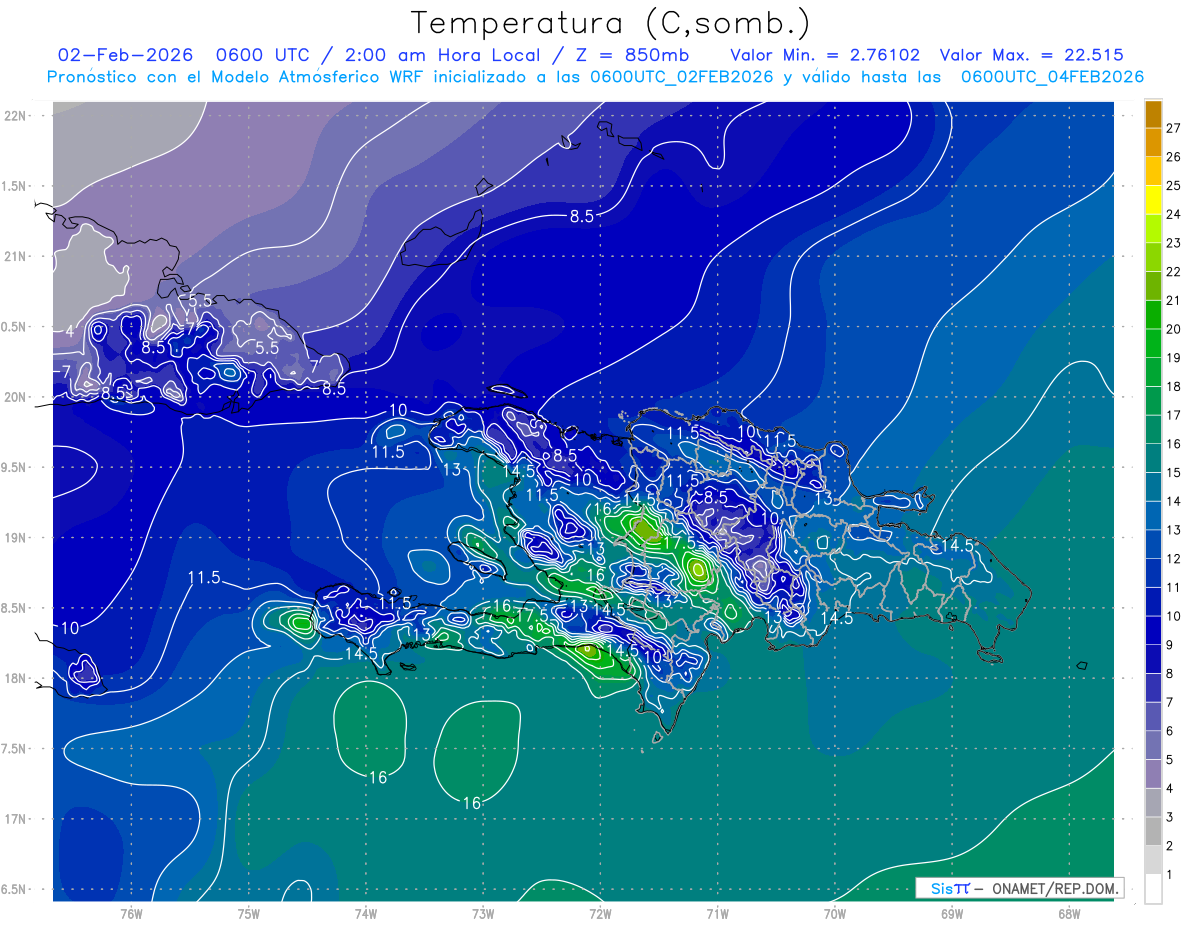
Task: Click the yellow swatch between 24 and 25
Action: (1153, 200)
